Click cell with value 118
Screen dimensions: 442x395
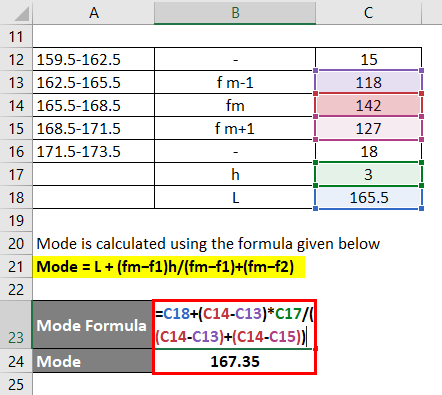tap(368, 82)
